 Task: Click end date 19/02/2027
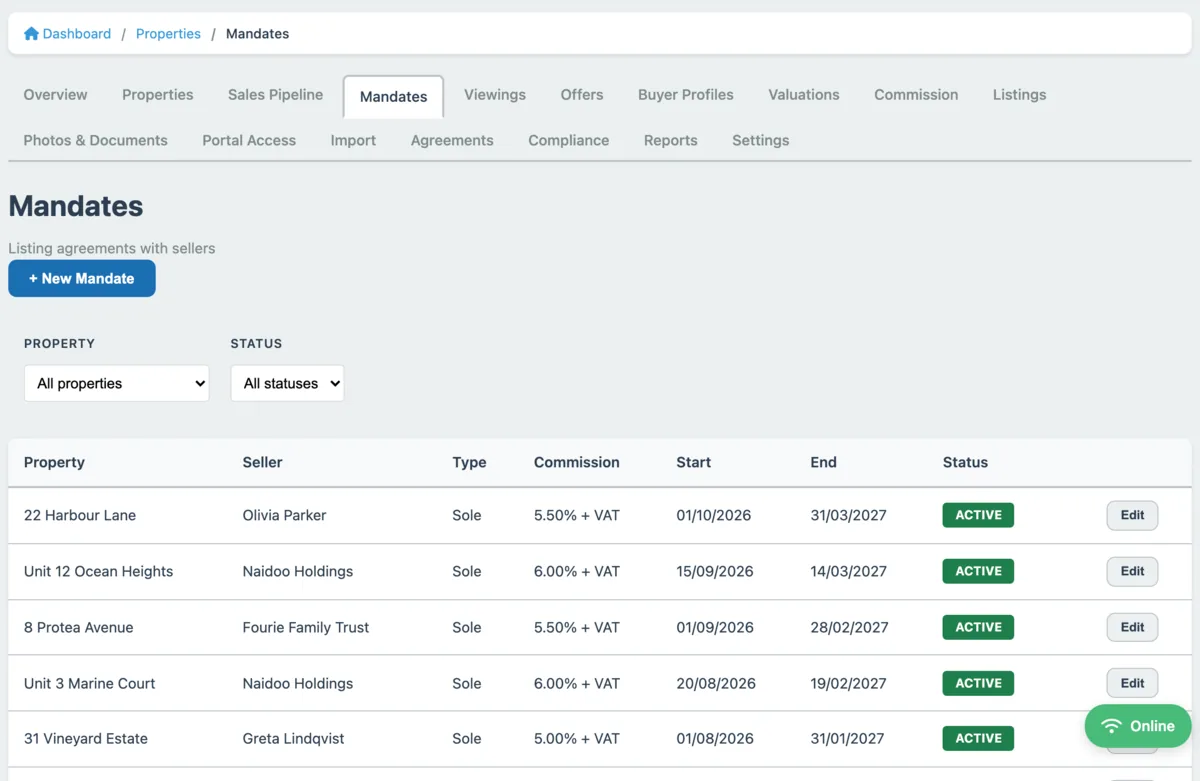(849, 684)
